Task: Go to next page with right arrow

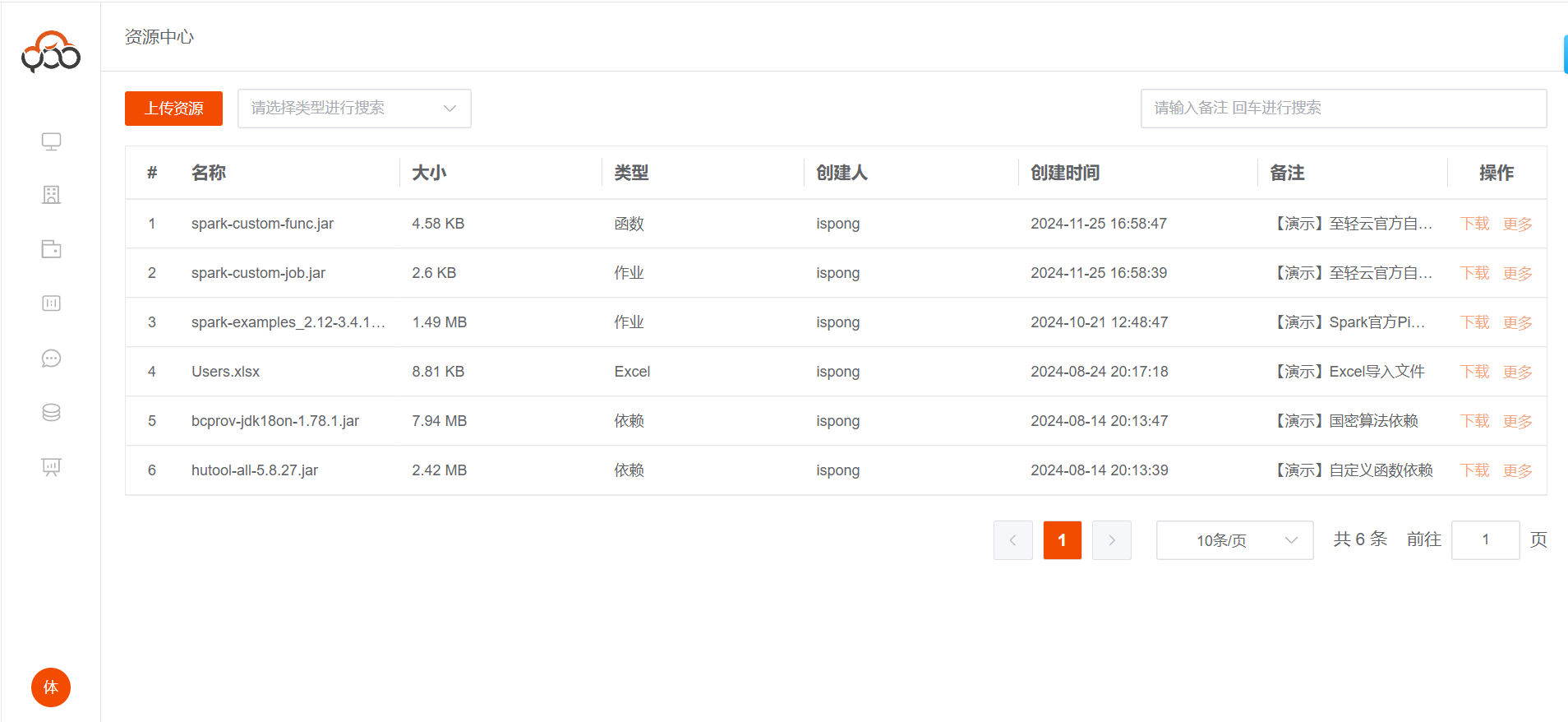Action: [1111, 540]
